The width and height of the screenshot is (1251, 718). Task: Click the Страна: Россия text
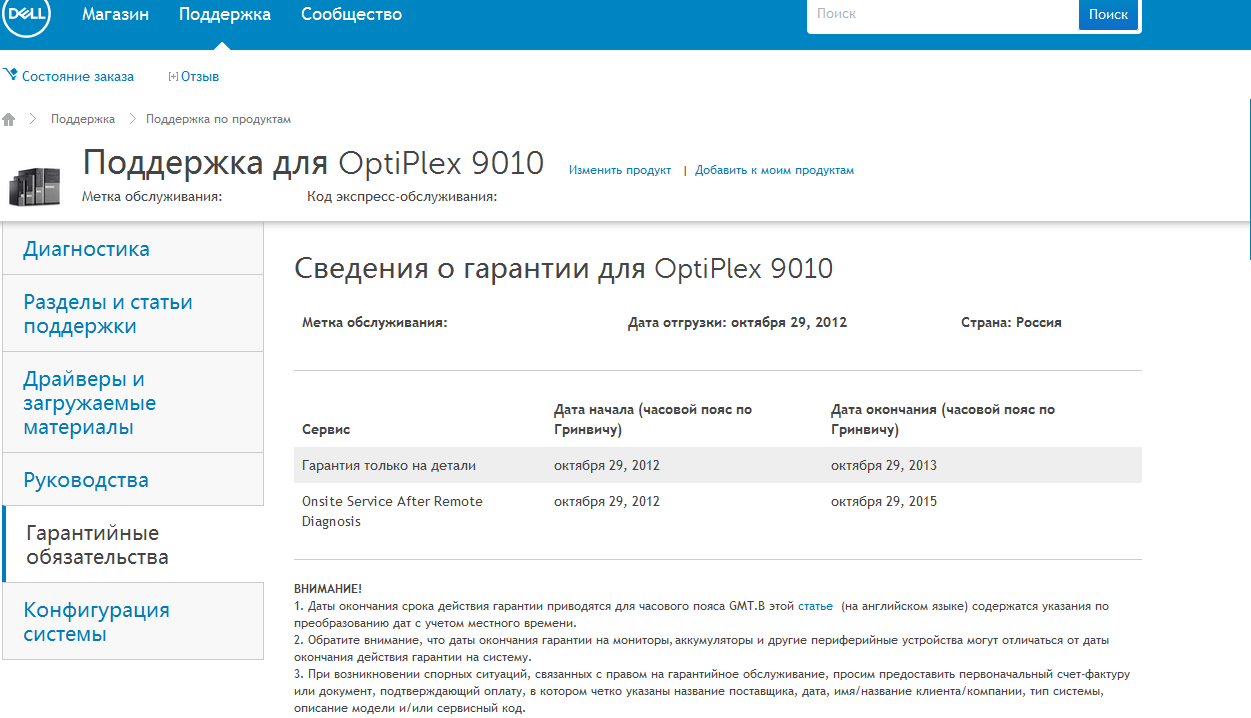tap(1011, 323)
